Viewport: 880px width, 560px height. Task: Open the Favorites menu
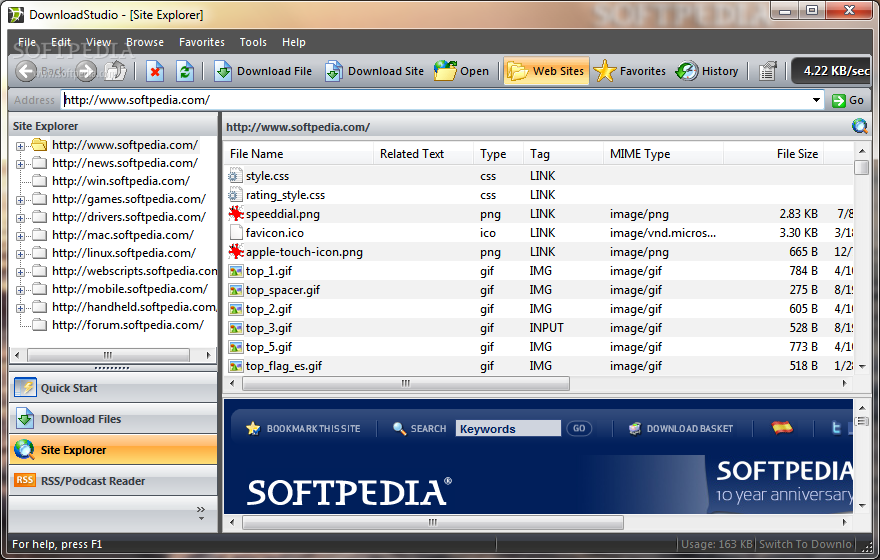201,42
